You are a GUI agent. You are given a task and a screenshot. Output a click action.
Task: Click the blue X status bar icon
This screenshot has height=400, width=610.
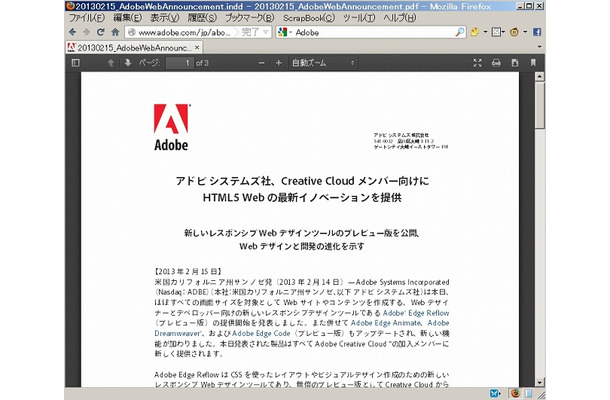493,393
